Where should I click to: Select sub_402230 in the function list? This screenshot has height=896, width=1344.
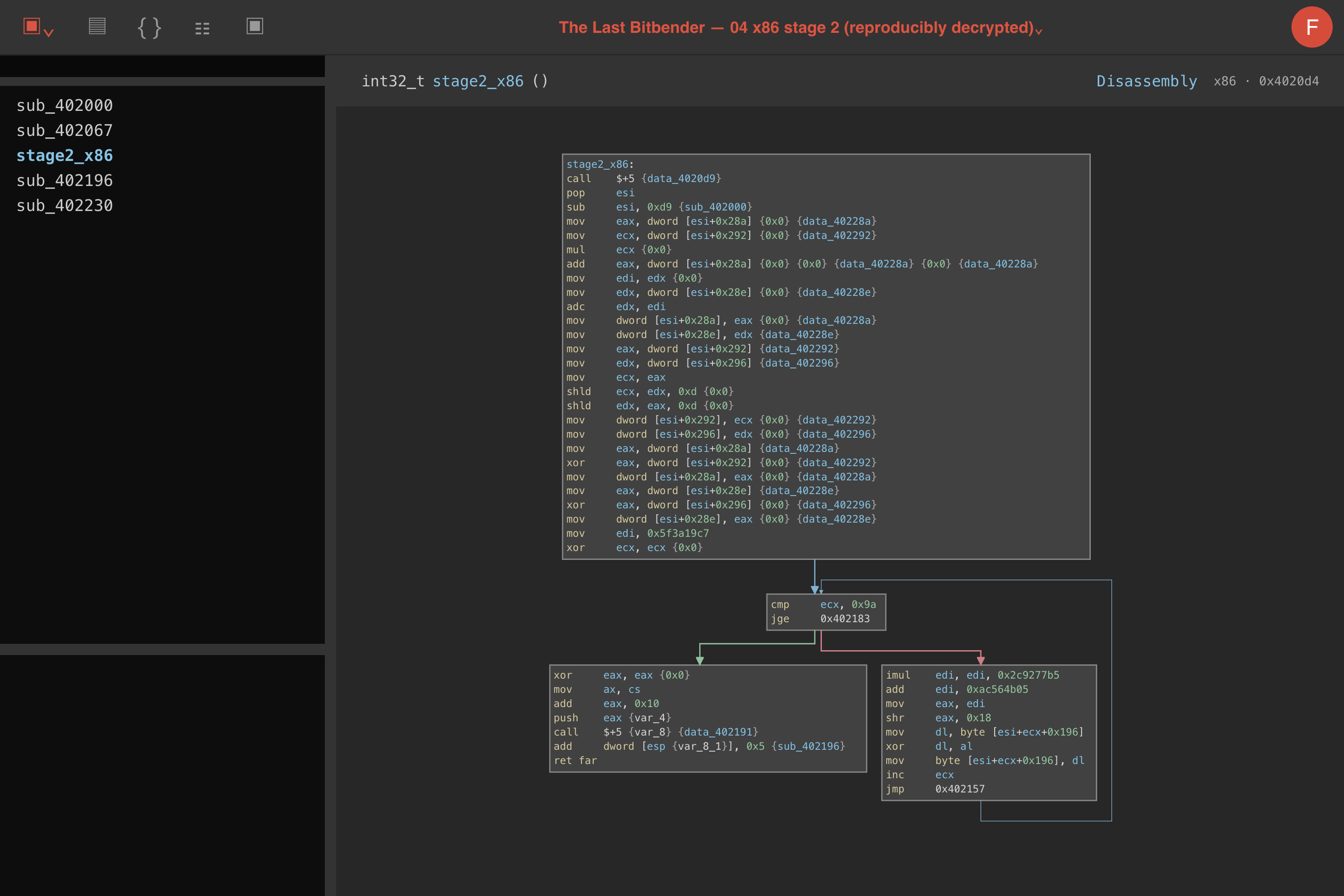65,206
